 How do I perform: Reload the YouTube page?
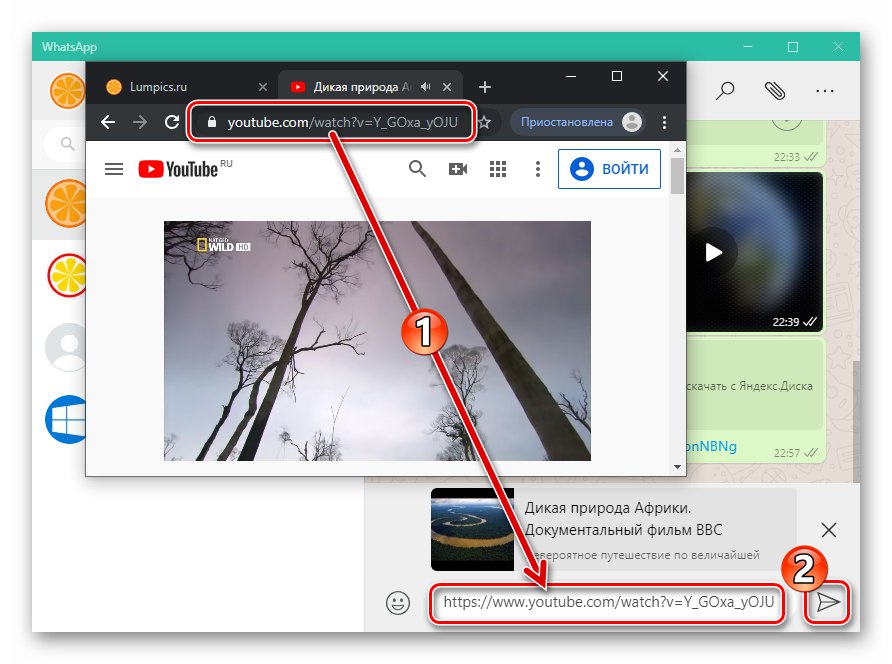[172, 122]
